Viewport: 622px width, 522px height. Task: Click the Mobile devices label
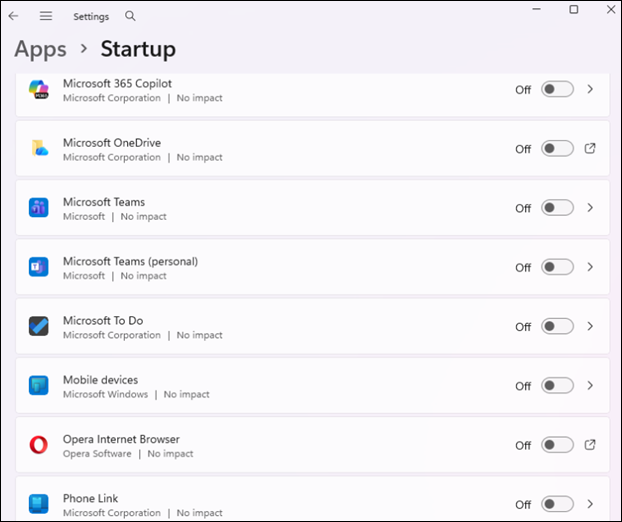(100, 380)
